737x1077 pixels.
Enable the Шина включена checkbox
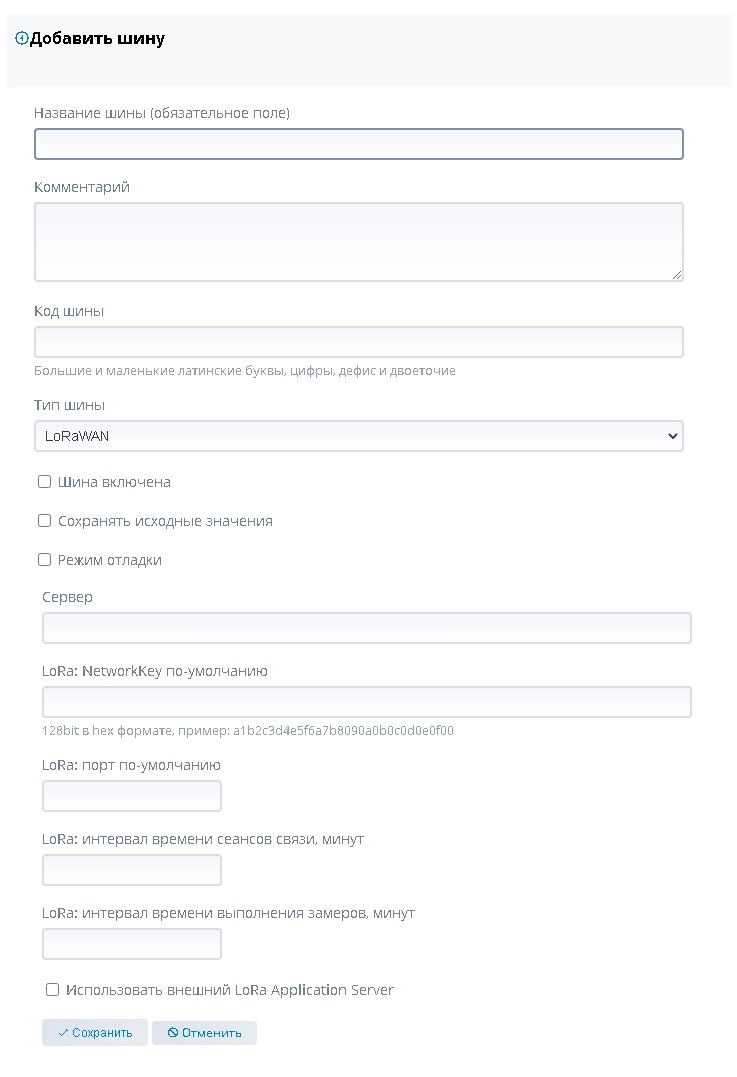coord(44,482)
